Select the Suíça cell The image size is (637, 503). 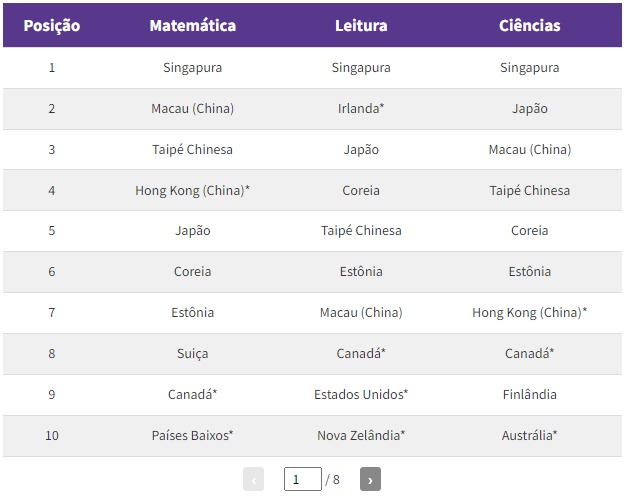point(192,353)
